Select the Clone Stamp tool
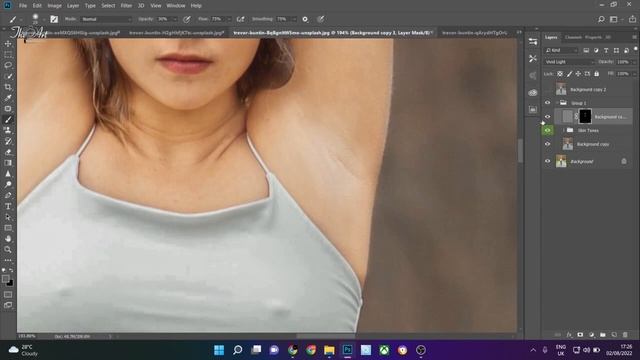 click(x=8, y=130)
